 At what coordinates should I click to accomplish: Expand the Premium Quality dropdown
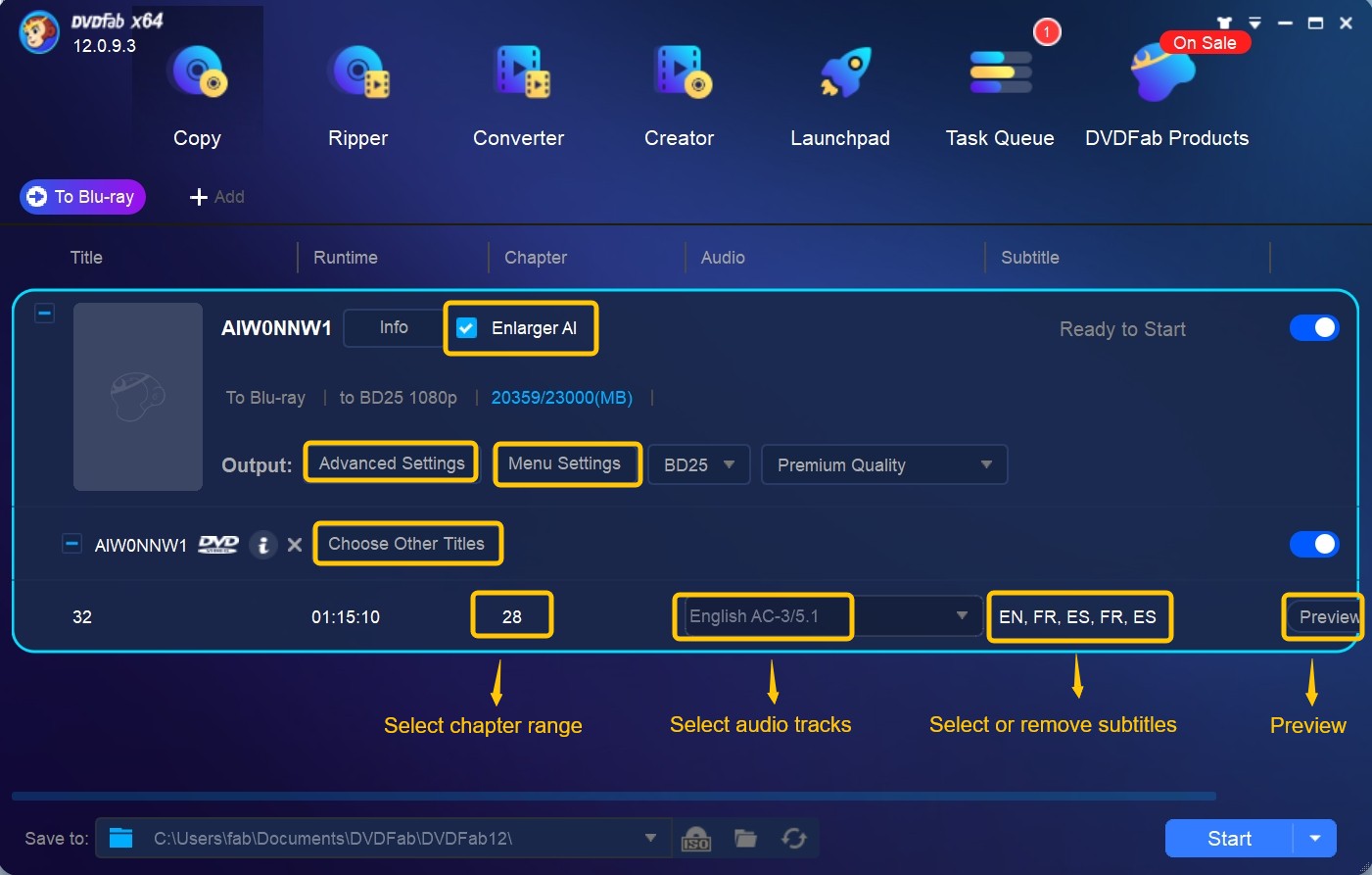pyautogui.click(x=883, y=464)
